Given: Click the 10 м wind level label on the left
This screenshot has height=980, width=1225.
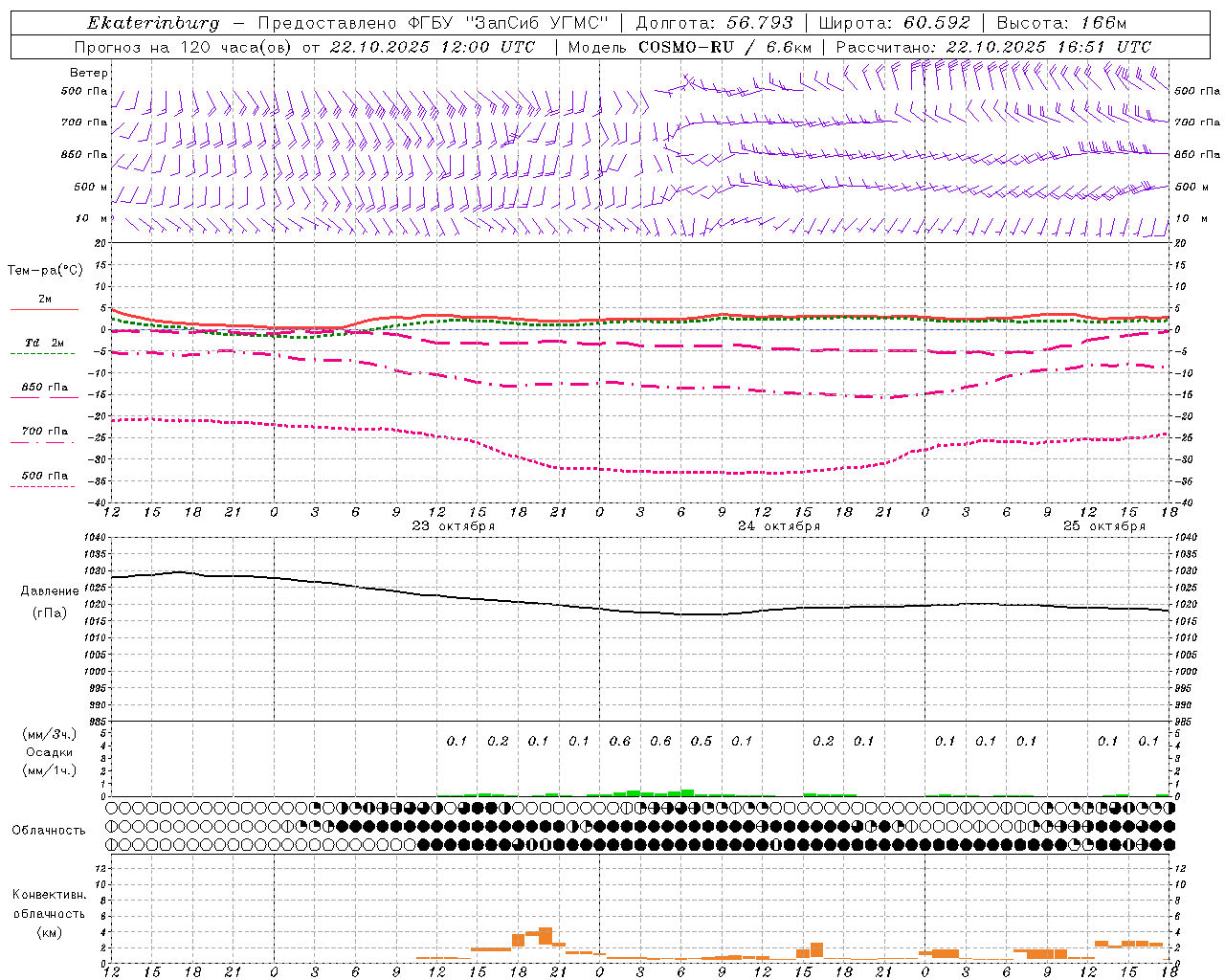Looking at the screenshot, I should click(x=92, y=219).
